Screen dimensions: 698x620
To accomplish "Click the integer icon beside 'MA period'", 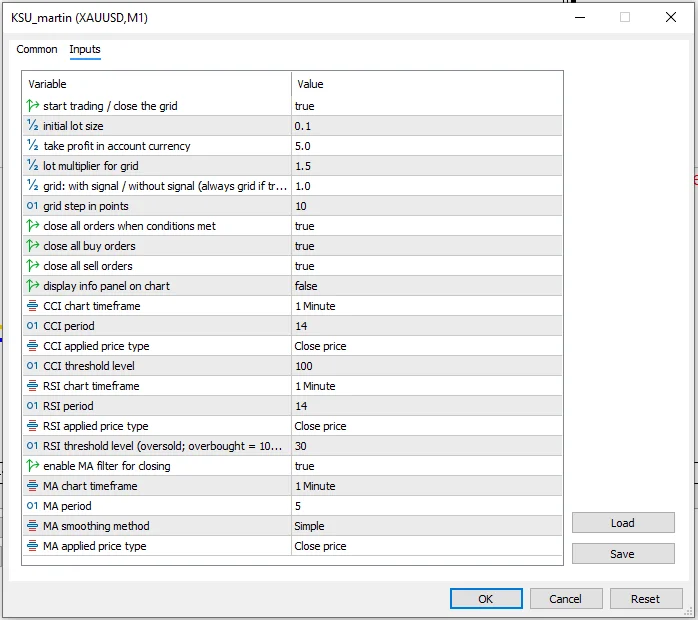I will (32, 506).
